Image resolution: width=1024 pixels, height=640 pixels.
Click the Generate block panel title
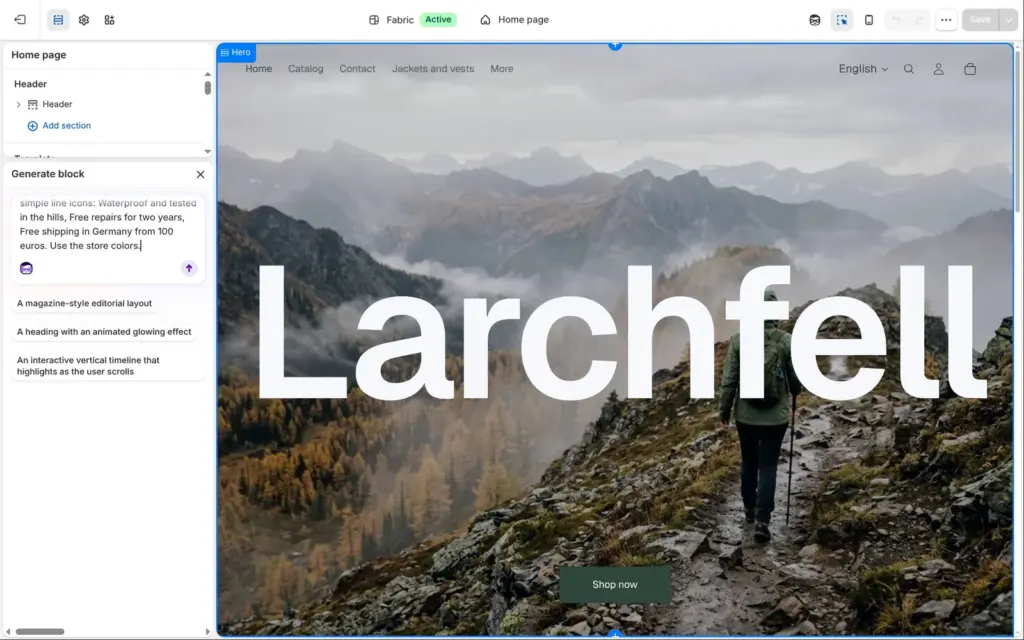pos(48,174)
